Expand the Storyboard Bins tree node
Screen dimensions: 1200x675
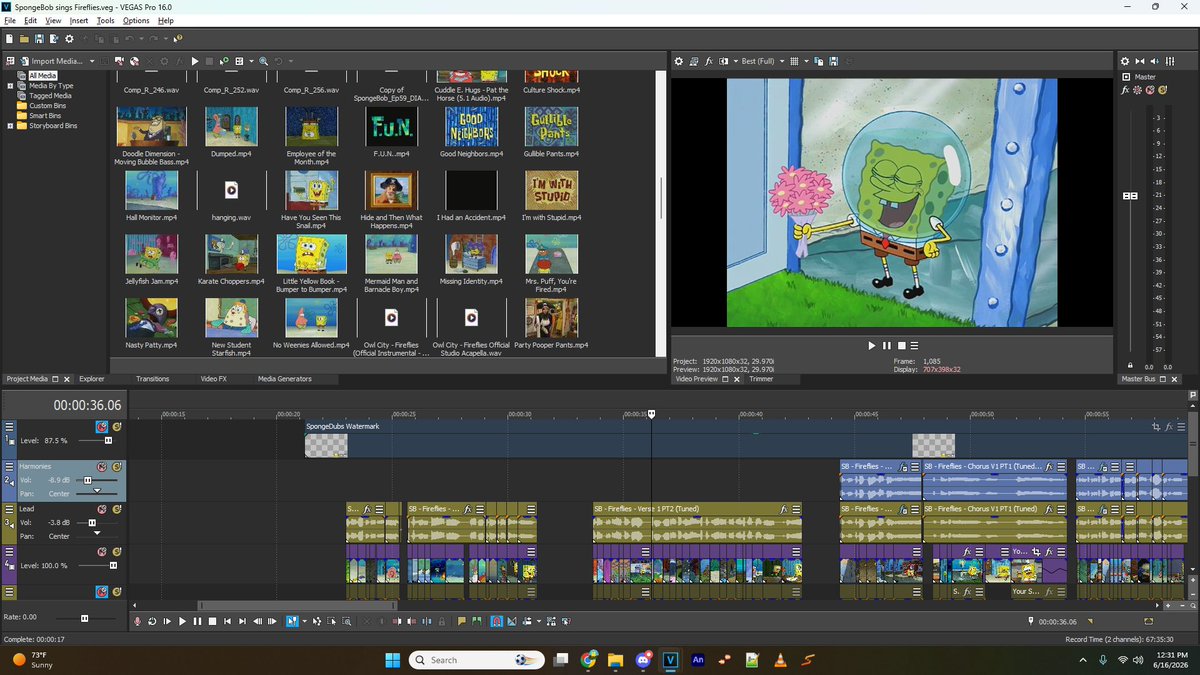pyautogui.click(x=10, y=126)
